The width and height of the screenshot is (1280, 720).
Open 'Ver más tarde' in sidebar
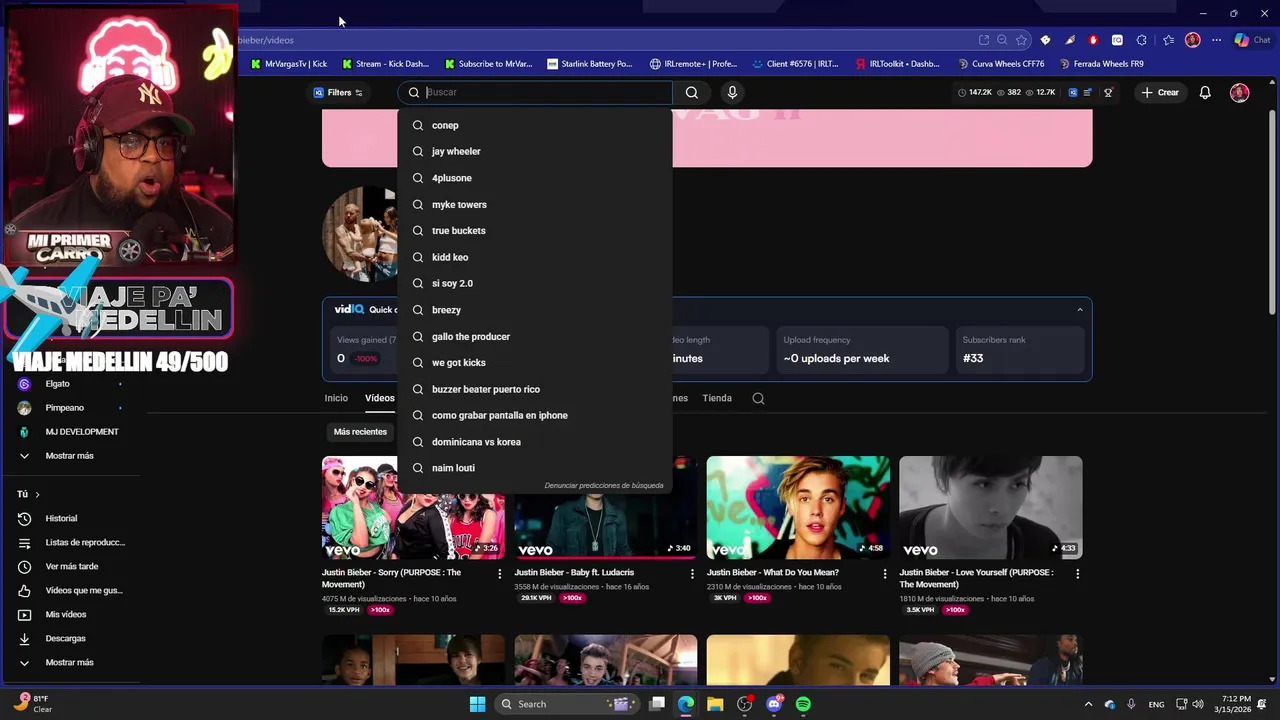(x=70, y=566)
